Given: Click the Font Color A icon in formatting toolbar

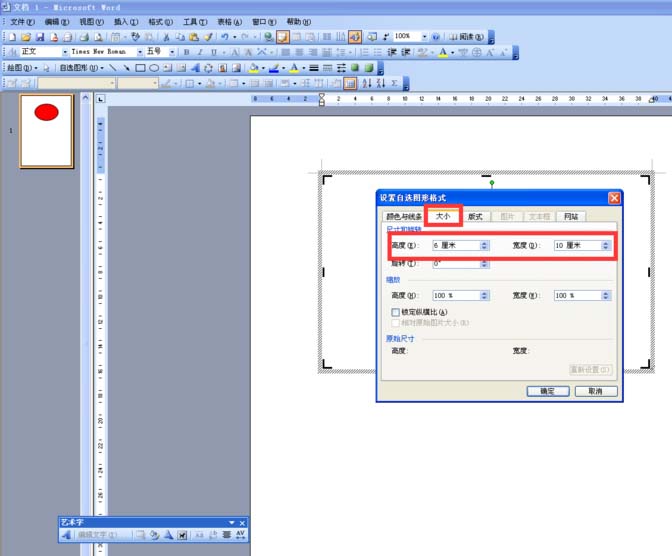Looking at the screenshot, I should click(443, 52).
